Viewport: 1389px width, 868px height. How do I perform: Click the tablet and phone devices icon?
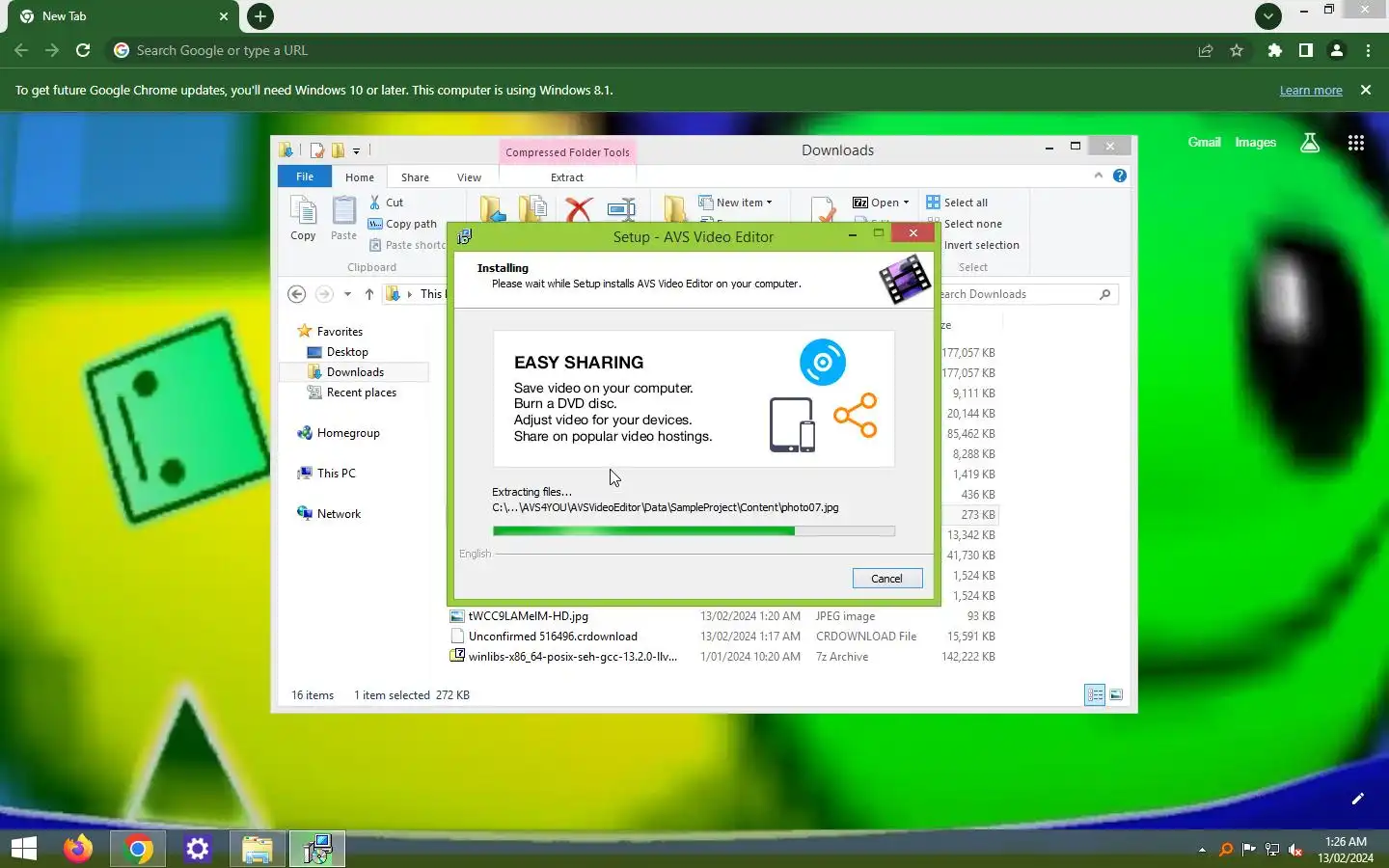[x=792, y=424]
